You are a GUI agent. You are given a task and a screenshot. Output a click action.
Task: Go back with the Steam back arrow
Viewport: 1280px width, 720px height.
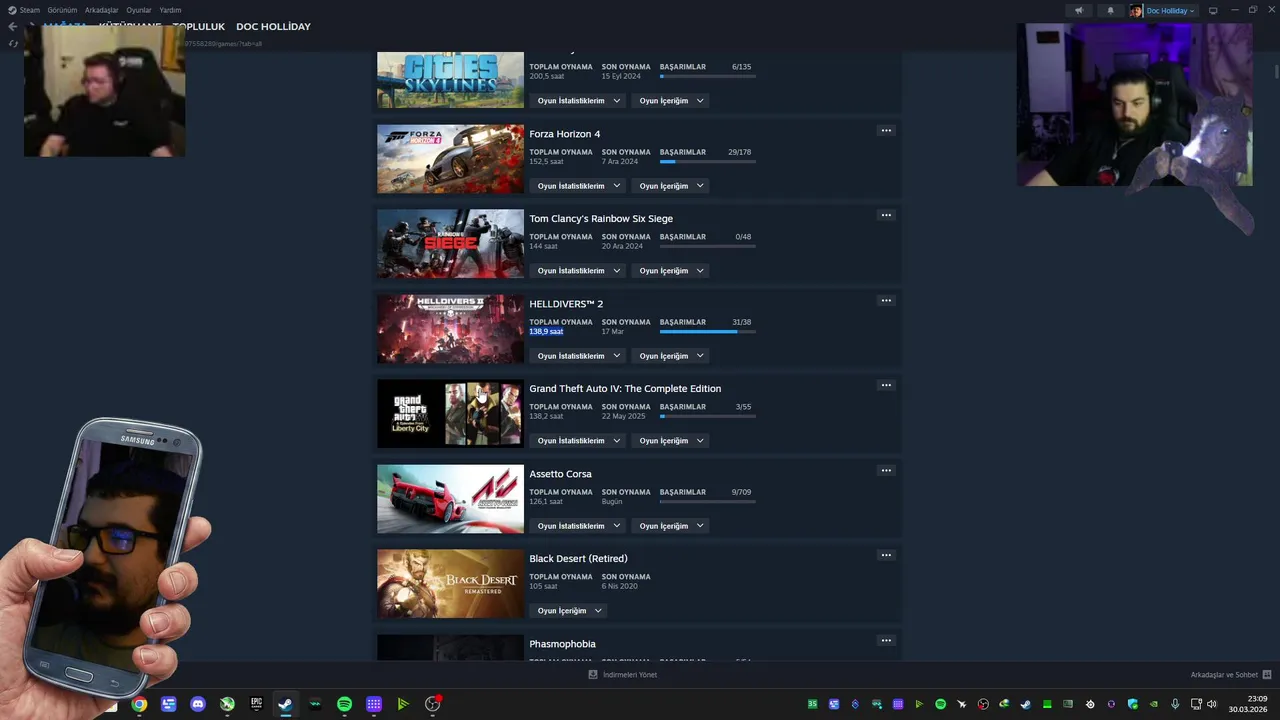[x=13, y=27]
